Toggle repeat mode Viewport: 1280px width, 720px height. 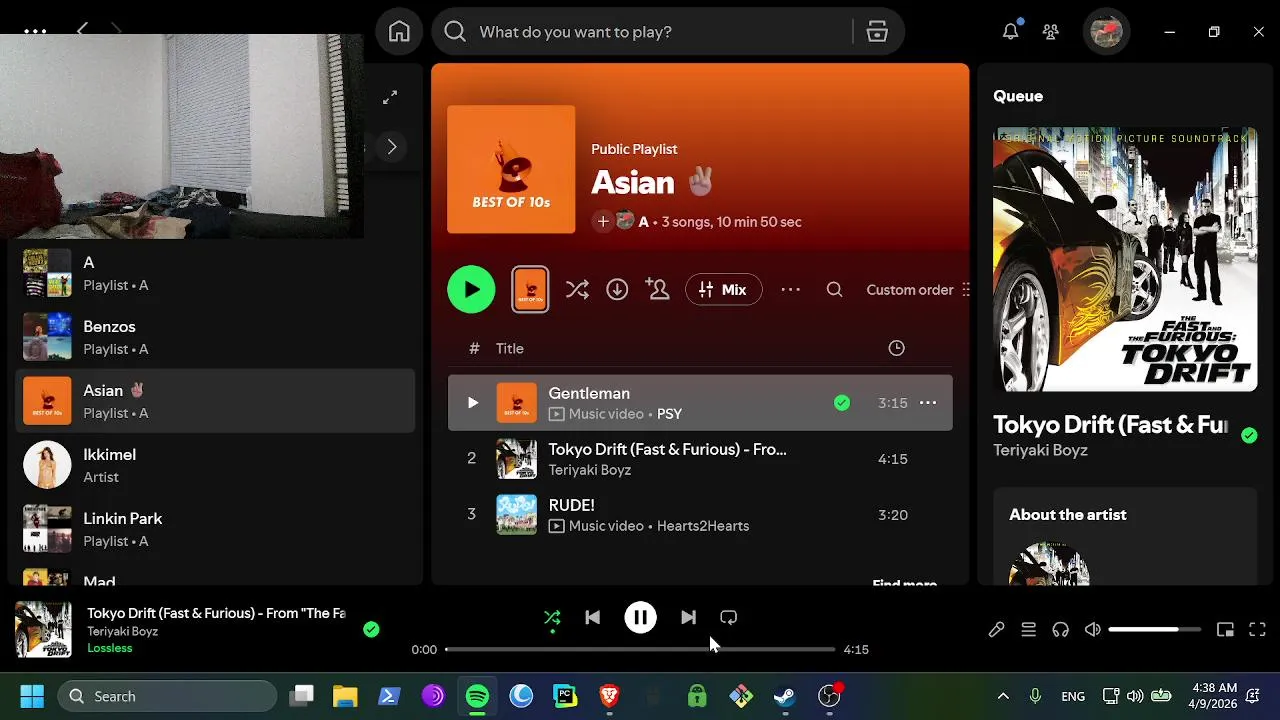[x=728, y=617]
